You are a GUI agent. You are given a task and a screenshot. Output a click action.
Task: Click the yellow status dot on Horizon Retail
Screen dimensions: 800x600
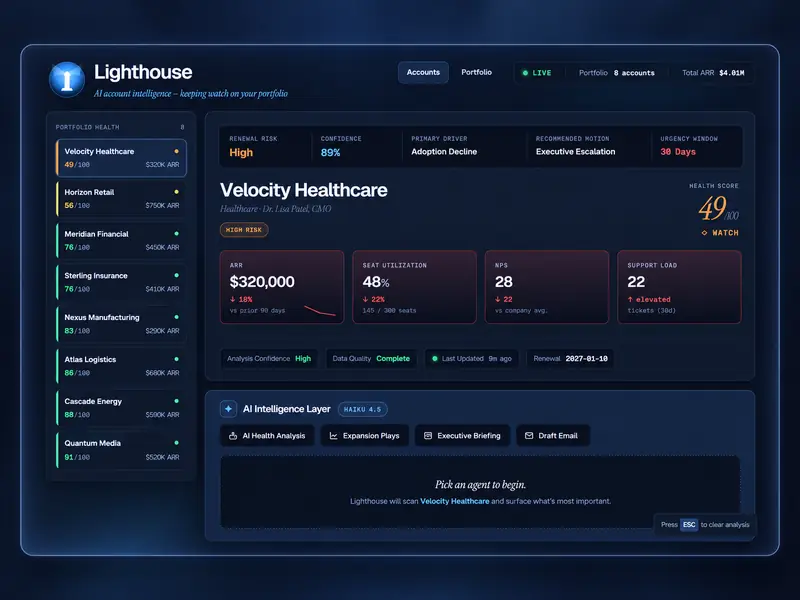[x=177, y=192]
